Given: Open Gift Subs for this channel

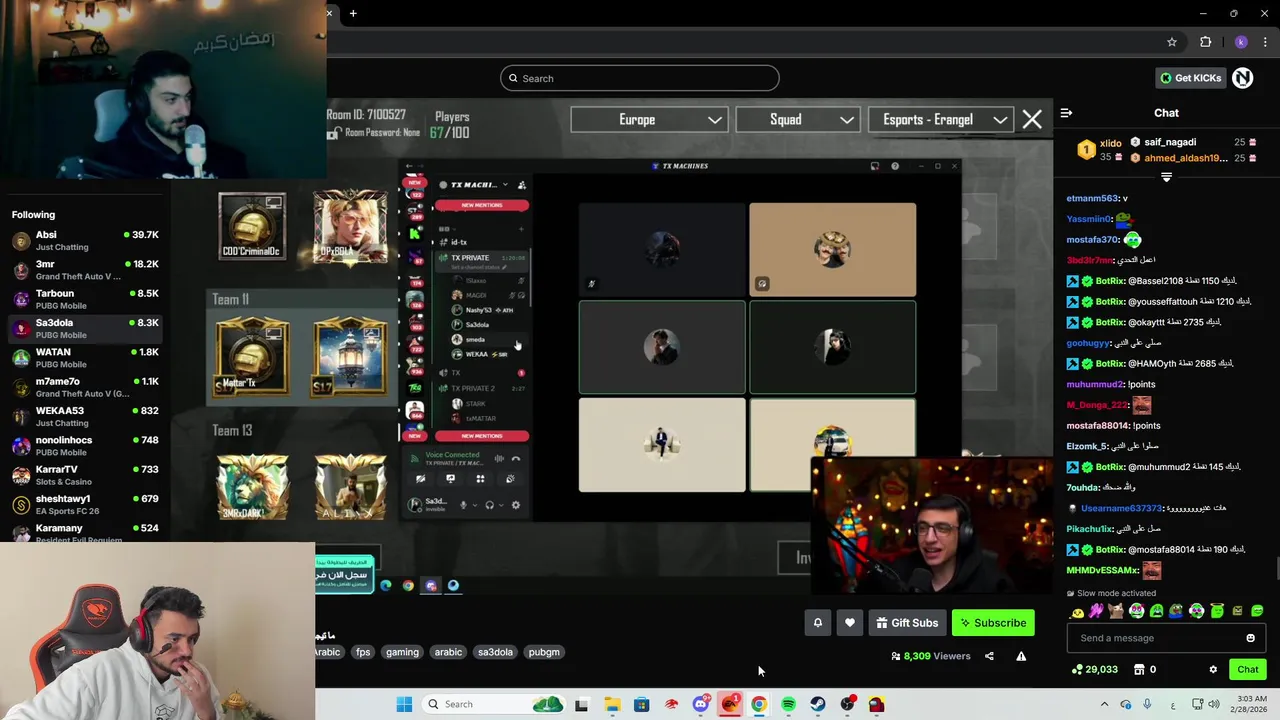Looking at the screenshot, I should point(907,623).
